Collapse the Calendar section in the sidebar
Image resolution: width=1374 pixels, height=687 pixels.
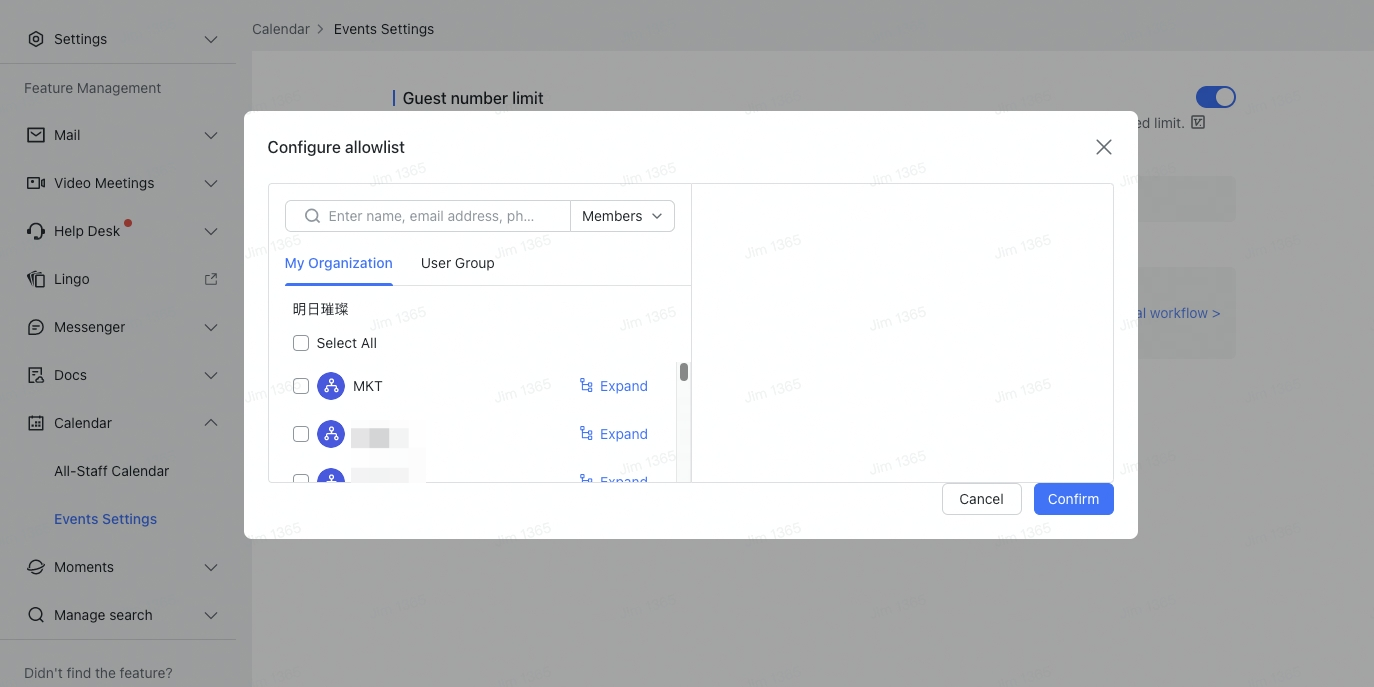pos(210,423)
